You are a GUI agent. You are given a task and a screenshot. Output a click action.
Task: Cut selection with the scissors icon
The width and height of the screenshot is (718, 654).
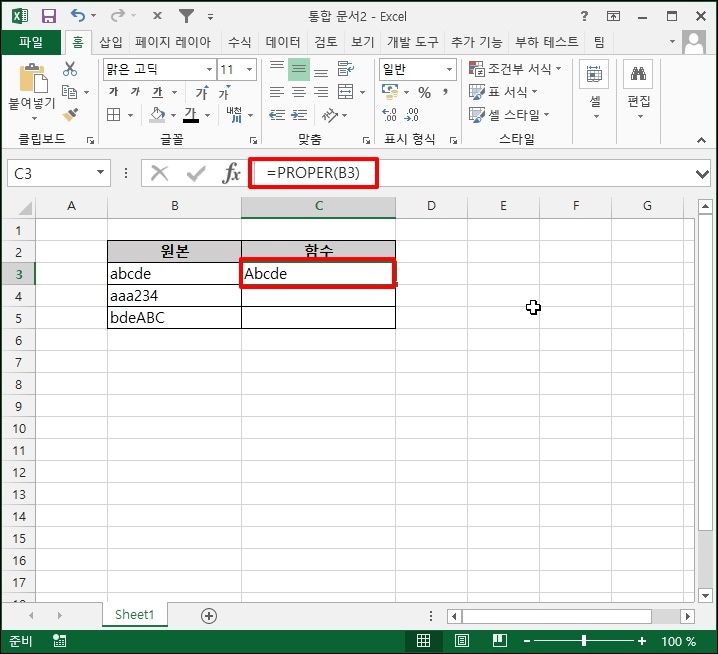point(70,69)
